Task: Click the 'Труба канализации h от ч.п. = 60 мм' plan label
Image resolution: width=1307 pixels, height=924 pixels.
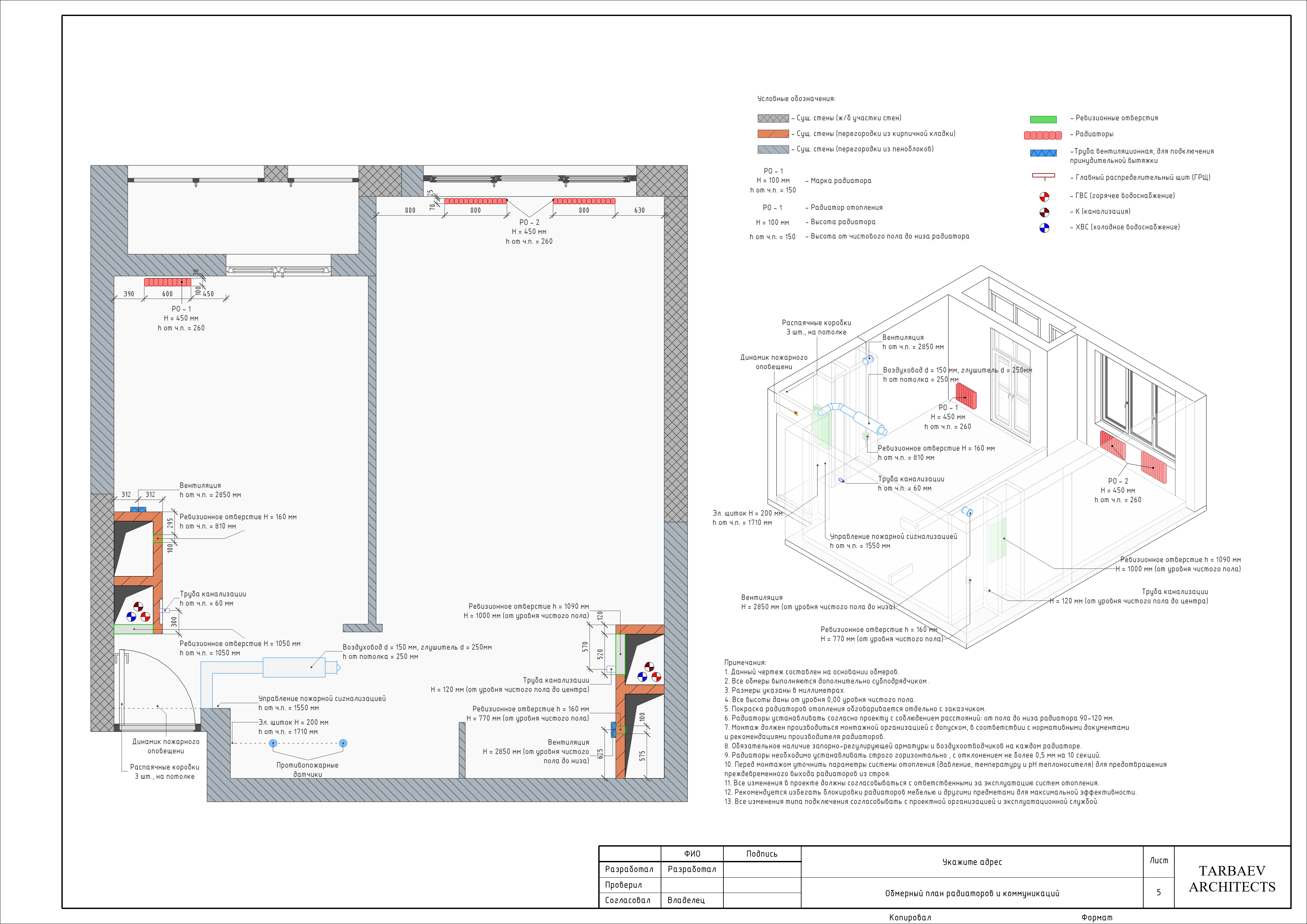Action: [212, 599]
